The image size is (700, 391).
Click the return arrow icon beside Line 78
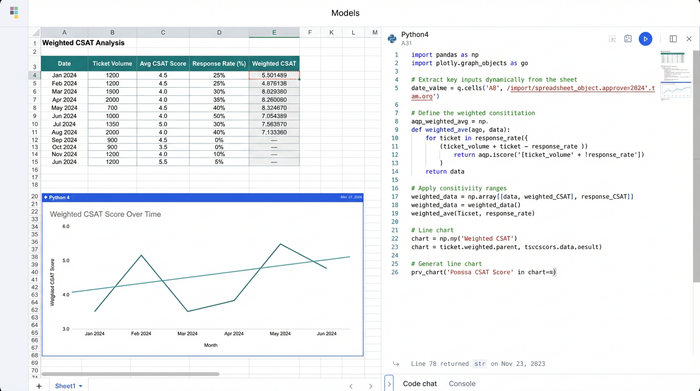(396, 364)
